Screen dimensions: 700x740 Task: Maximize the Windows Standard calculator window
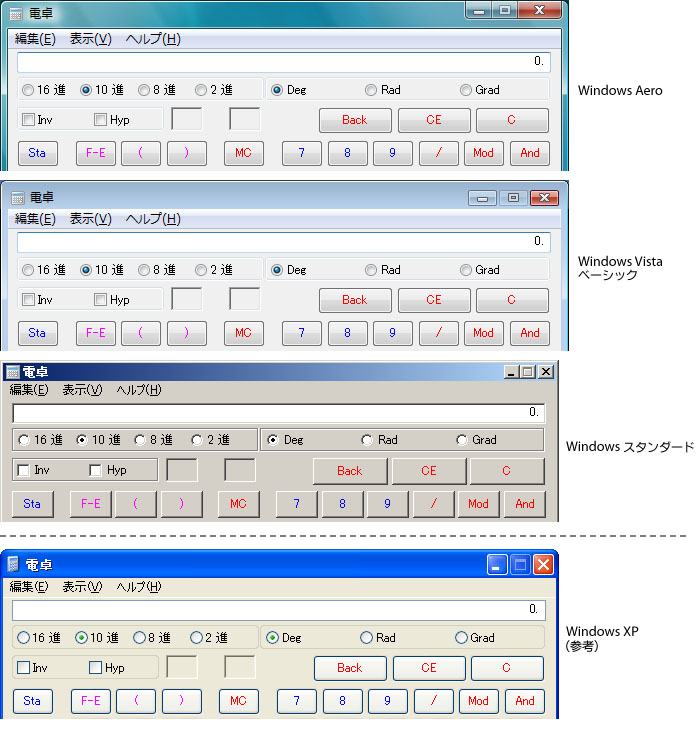pos(527,372)
